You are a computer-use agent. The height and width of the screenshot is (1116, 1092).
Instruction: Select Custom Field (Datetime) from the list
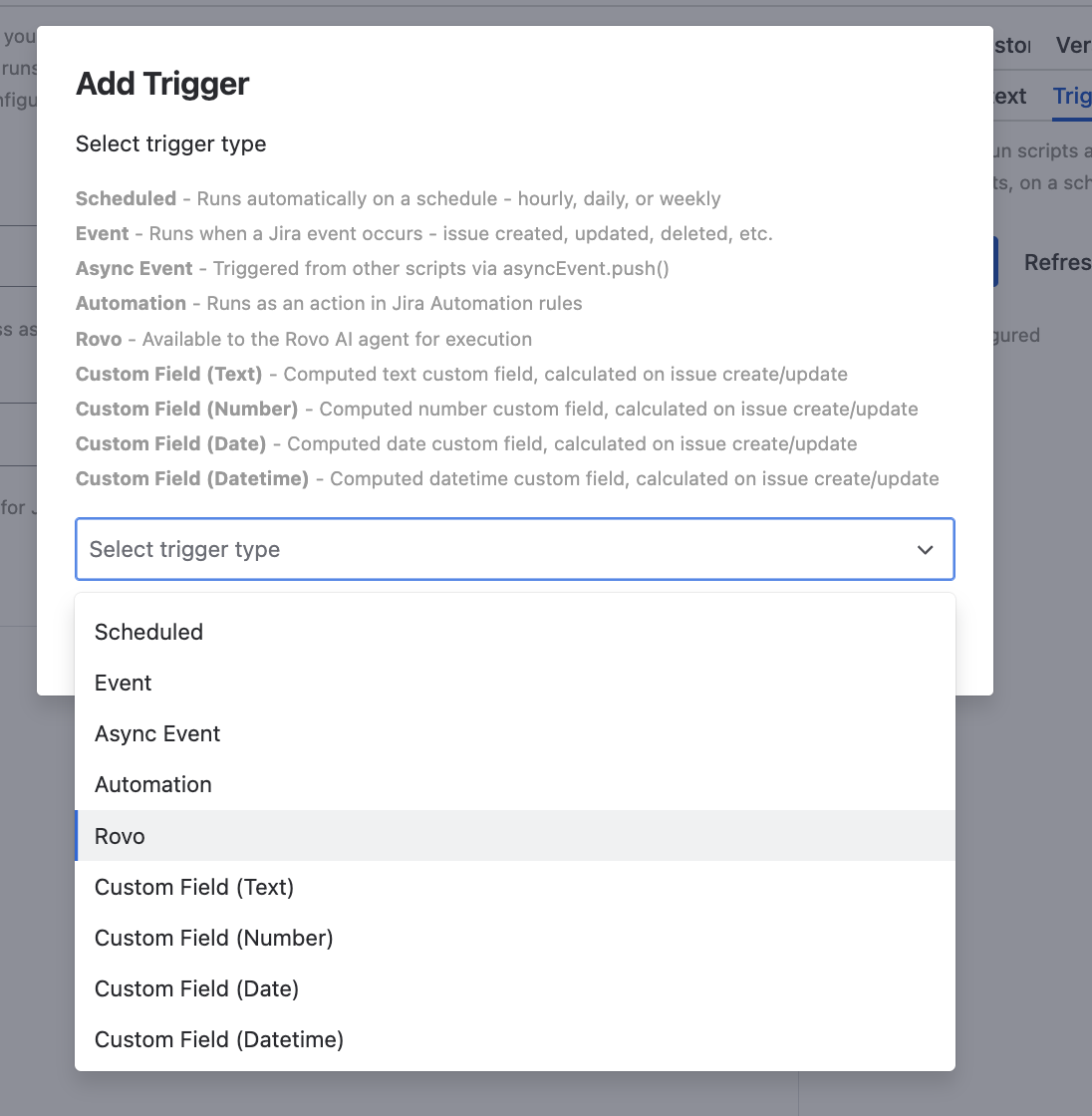pos(219,1039)
